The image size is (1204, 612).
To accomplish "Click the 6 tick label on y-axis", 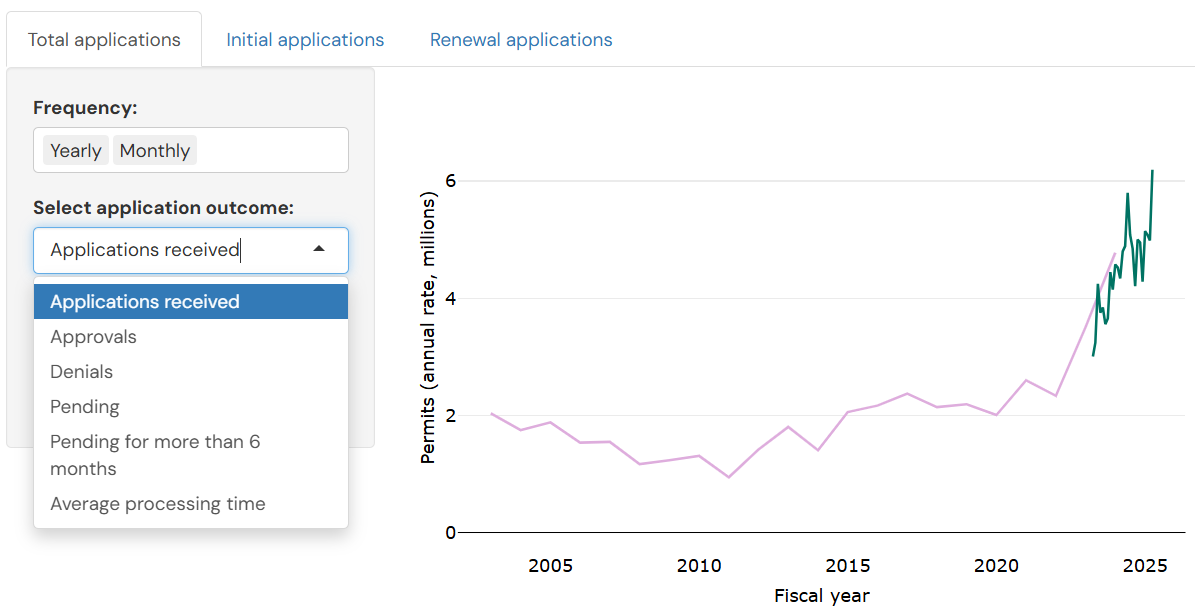I will (450, 181).
